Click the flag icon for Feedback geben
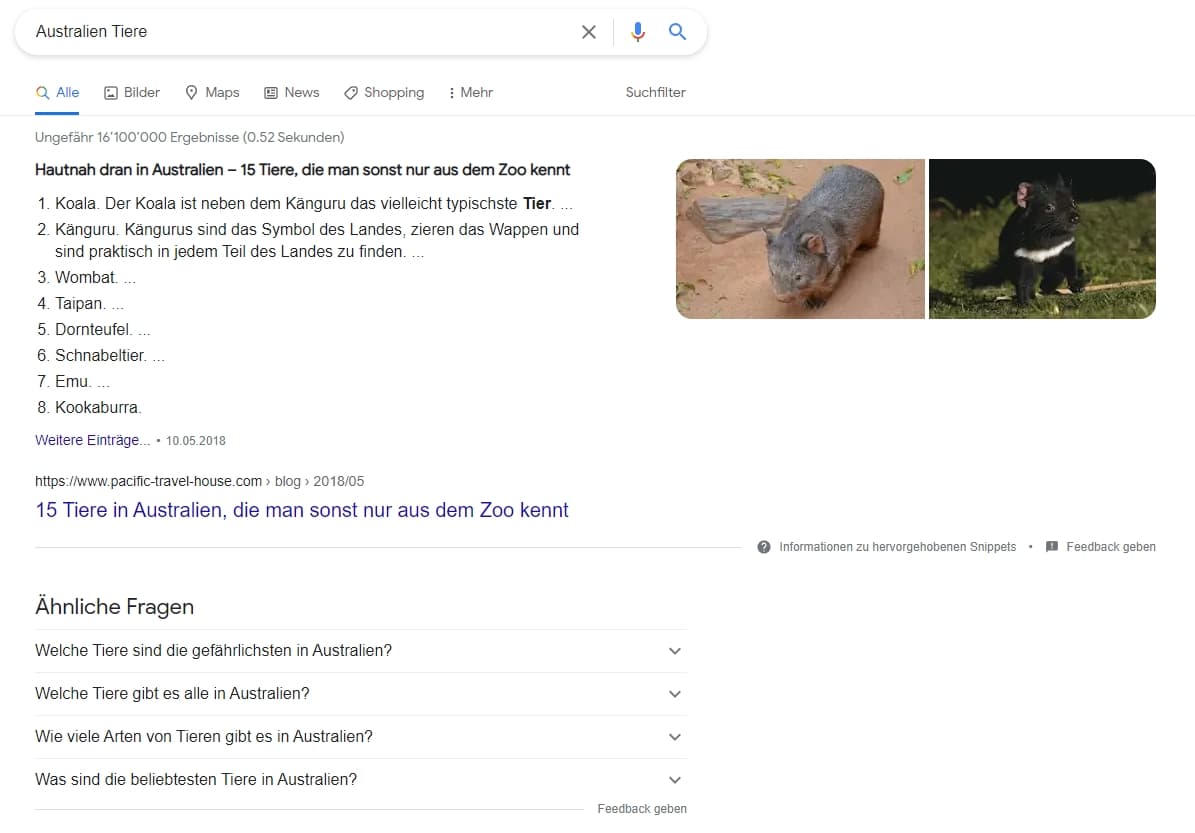The height and width of the screenshot is (833, 1195). (1051, 547)
